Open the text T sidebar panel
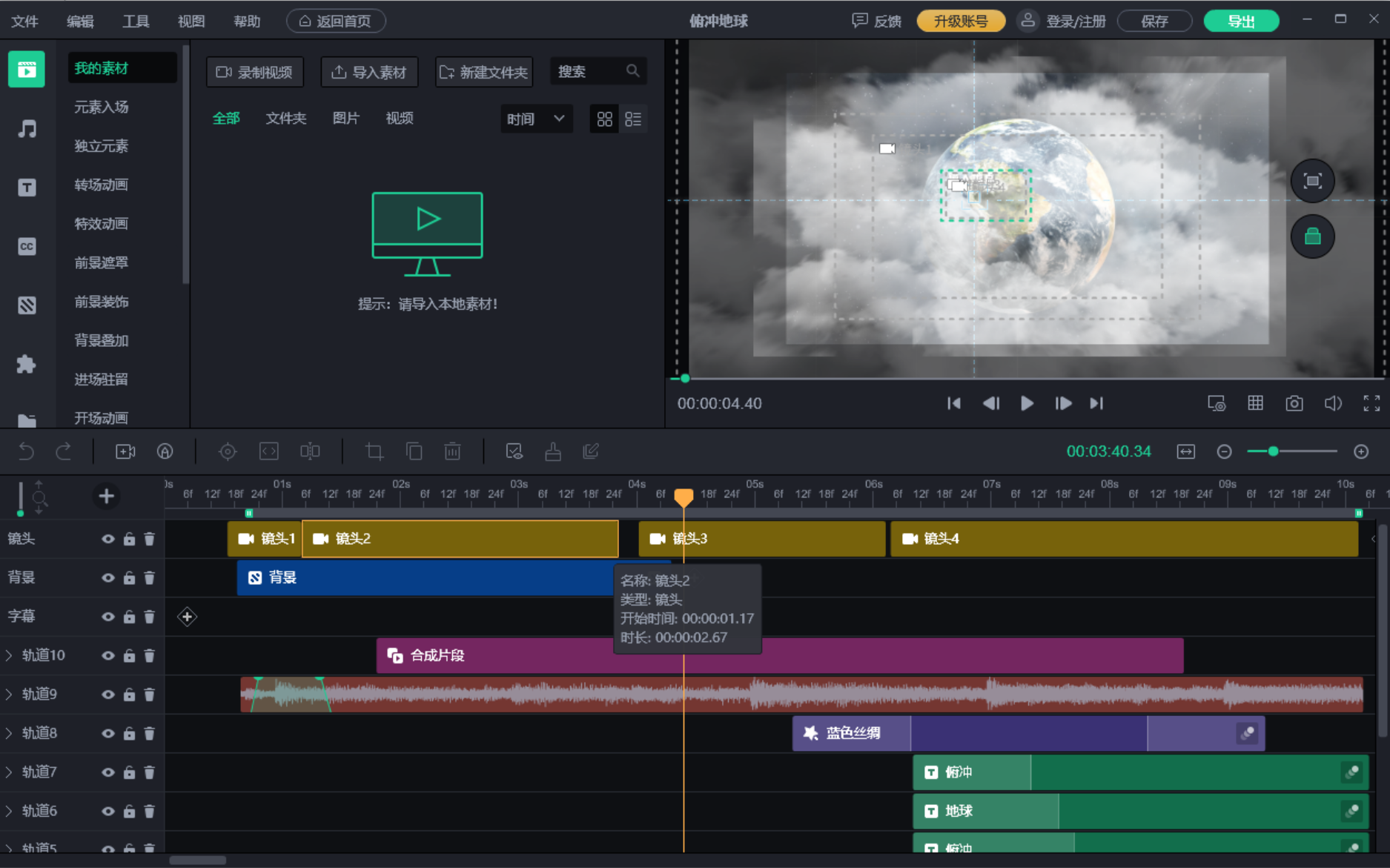 tap(27, 188)
